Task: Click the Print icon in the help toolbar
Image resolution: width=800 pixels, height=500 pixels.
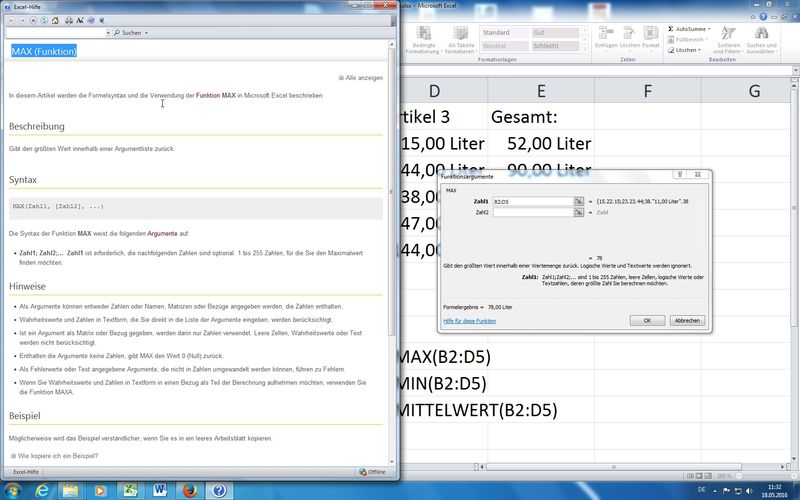Action: 70,19
